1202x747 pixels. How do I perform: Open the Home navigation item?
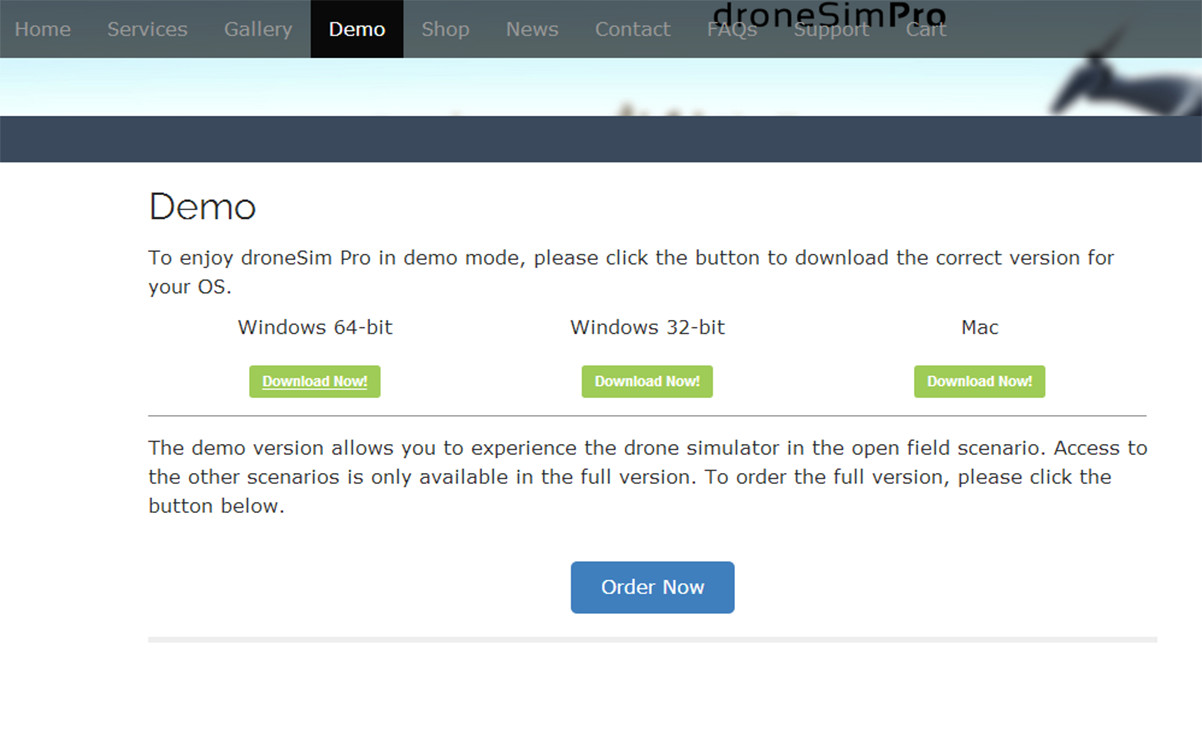(x=43, y=29)
